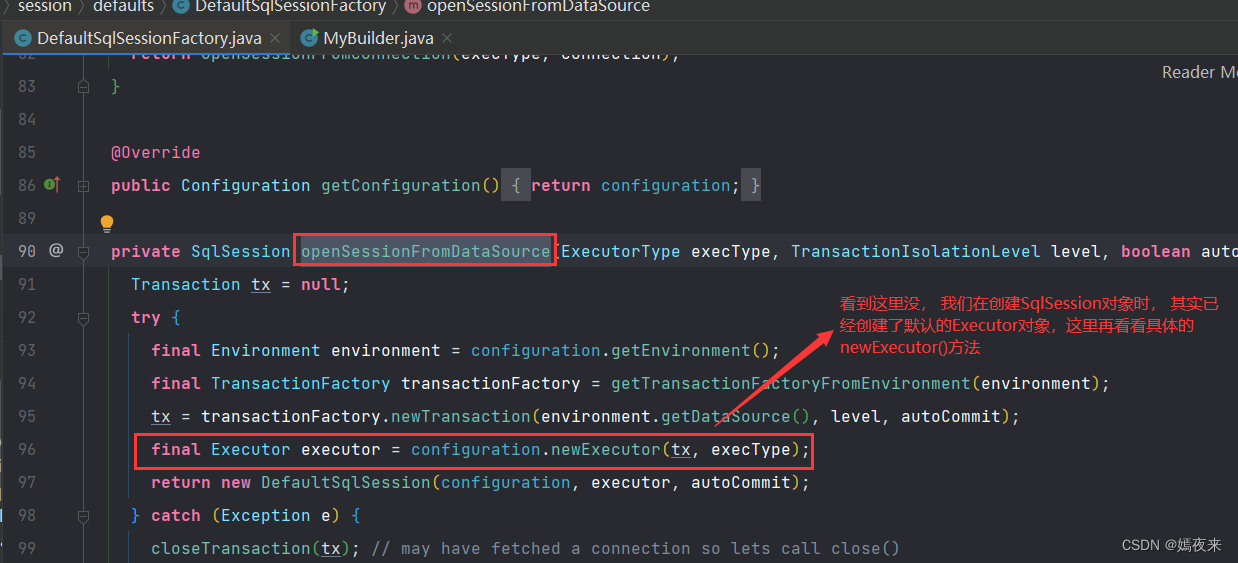Click the 'try' keyword on line 92
This screenshot has width=1238, height=563.
(146, 317)
